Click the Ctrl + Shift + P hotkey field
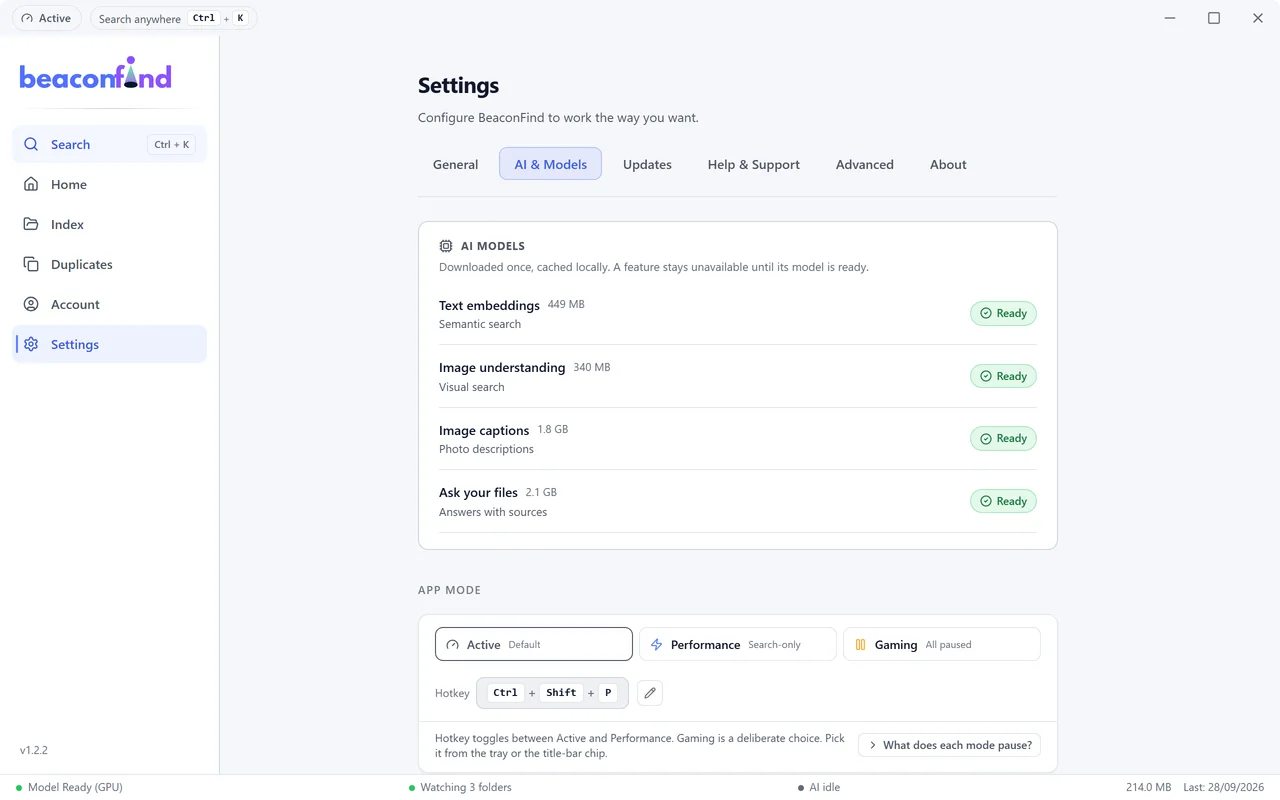 point(552,693)
